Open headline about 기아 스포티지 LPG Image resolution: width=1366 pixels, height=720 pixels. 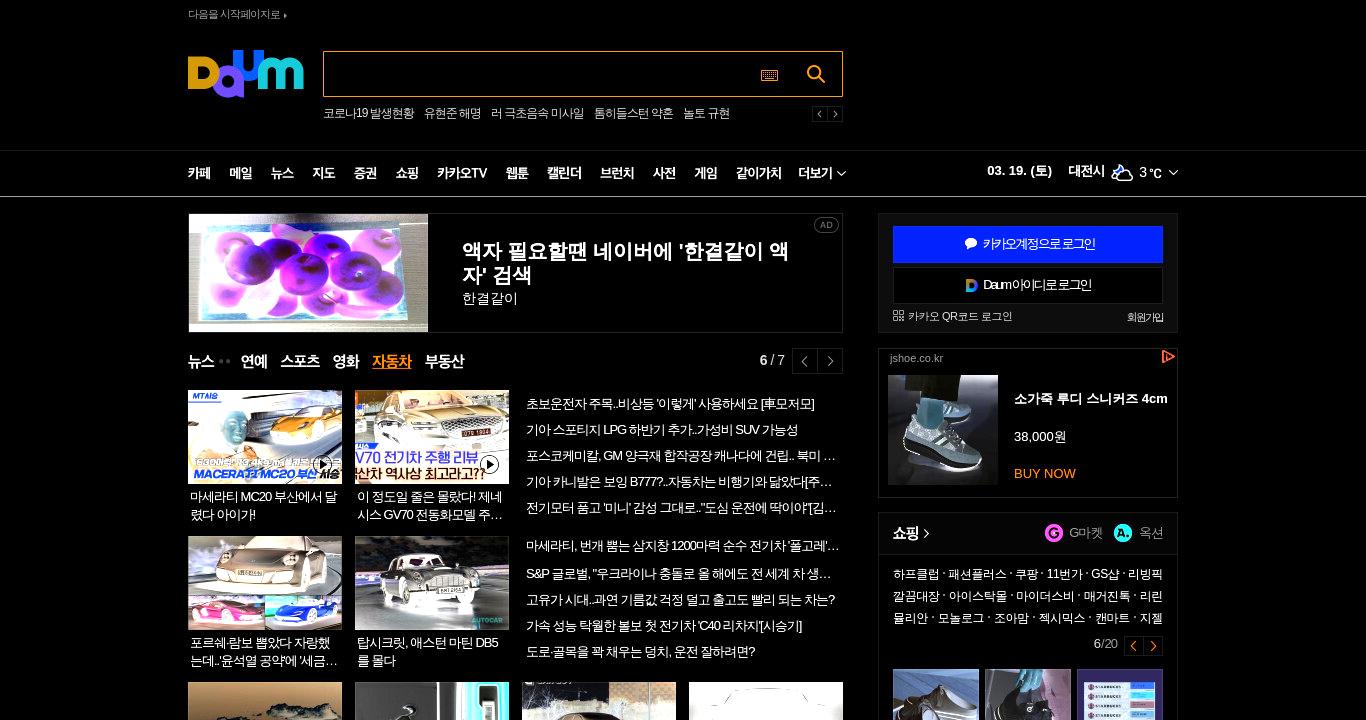pyautogui.click(x=662, y=430)
